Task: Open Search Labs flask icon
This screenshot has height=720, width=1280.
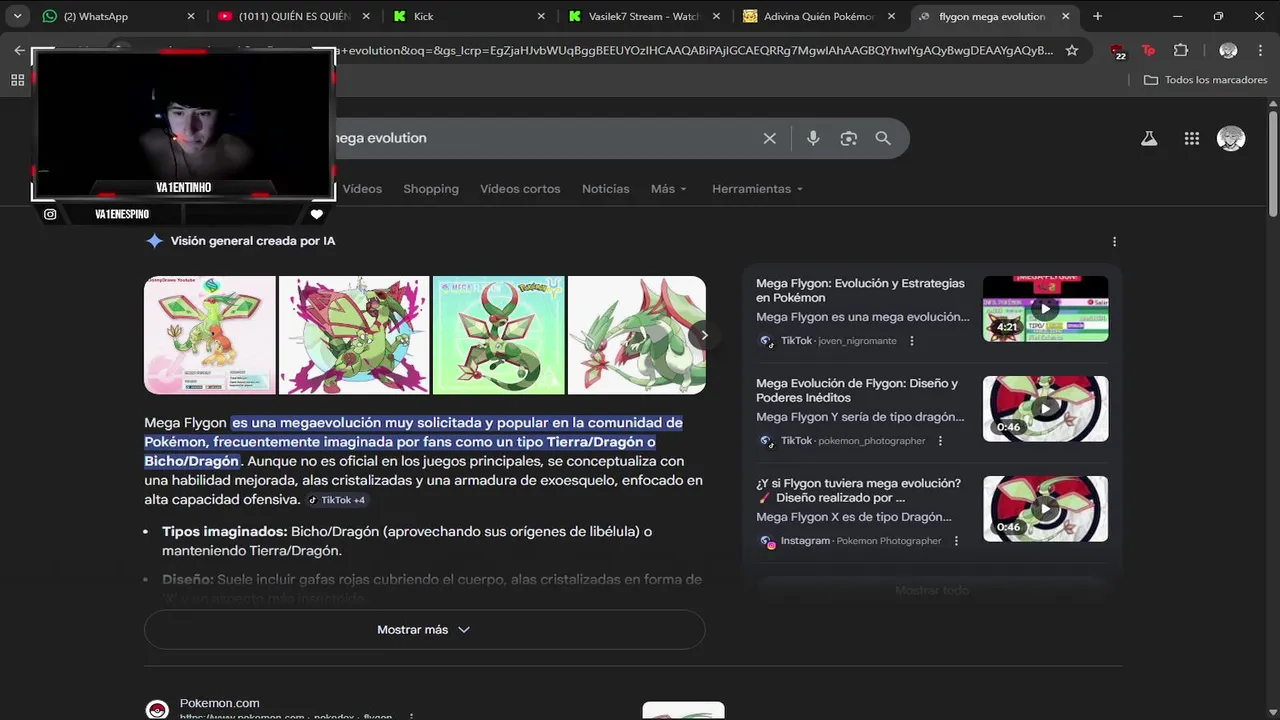Action: click(x=1149, y=139)
